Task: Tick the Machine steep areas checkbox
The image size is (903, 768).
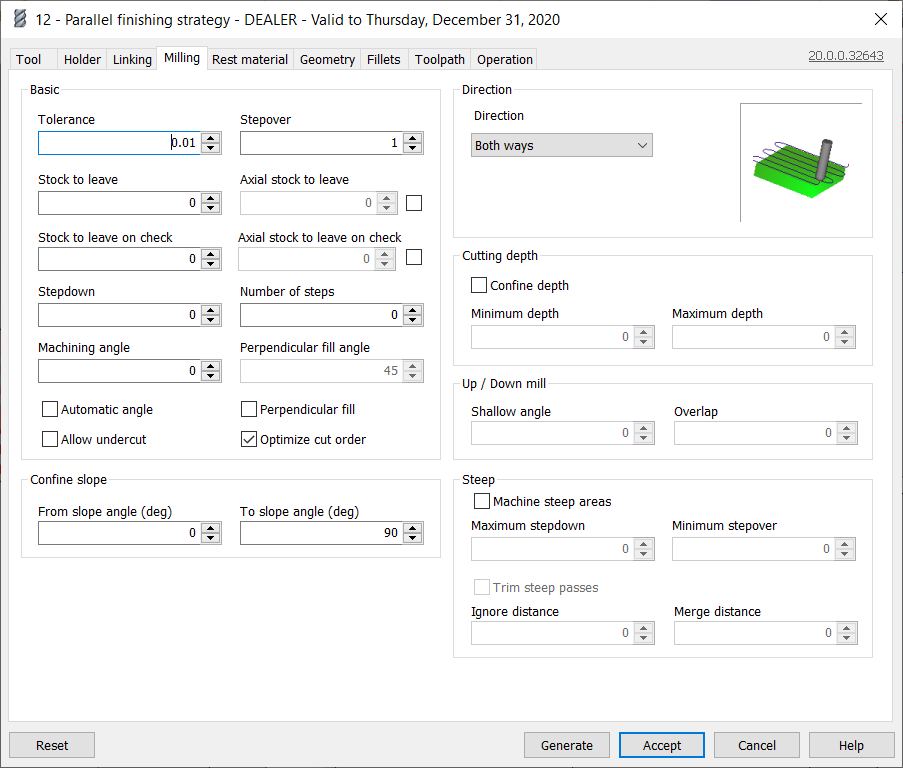Action: pos(482,501)
